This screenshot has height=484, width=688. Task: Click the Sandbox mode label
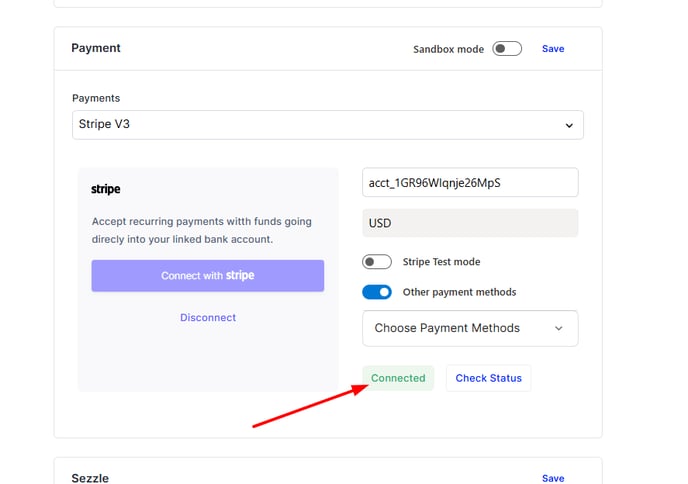[448, 49]
